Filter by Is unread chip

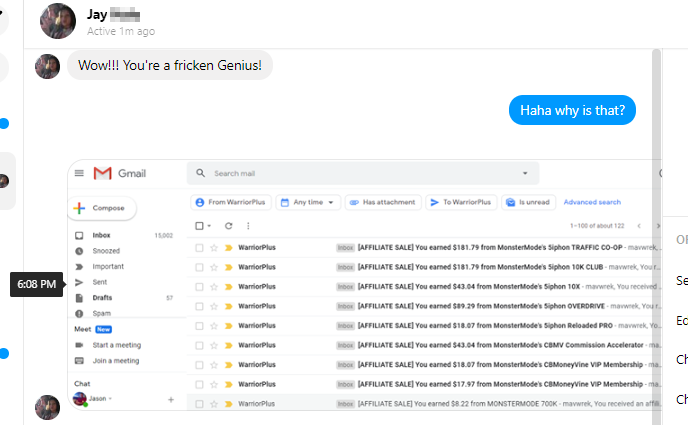coord(529,202)
